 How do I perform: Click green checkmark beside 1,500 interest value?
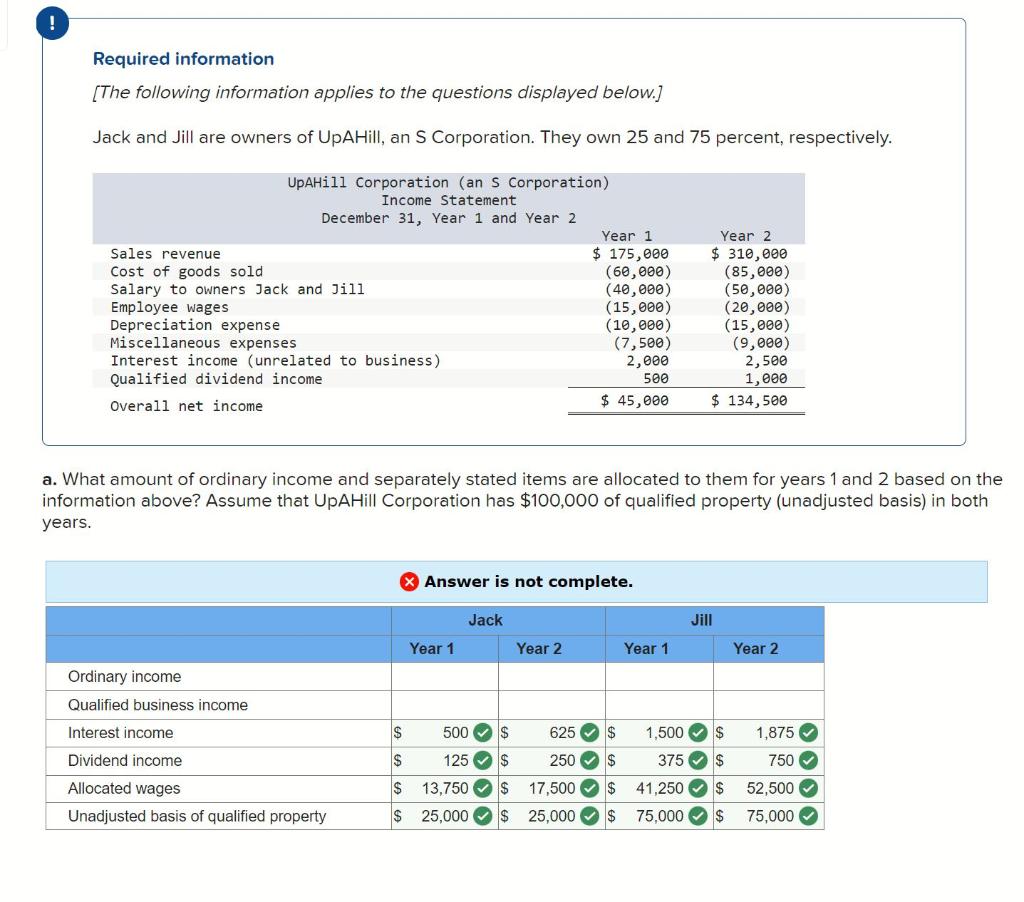(698, 733)
